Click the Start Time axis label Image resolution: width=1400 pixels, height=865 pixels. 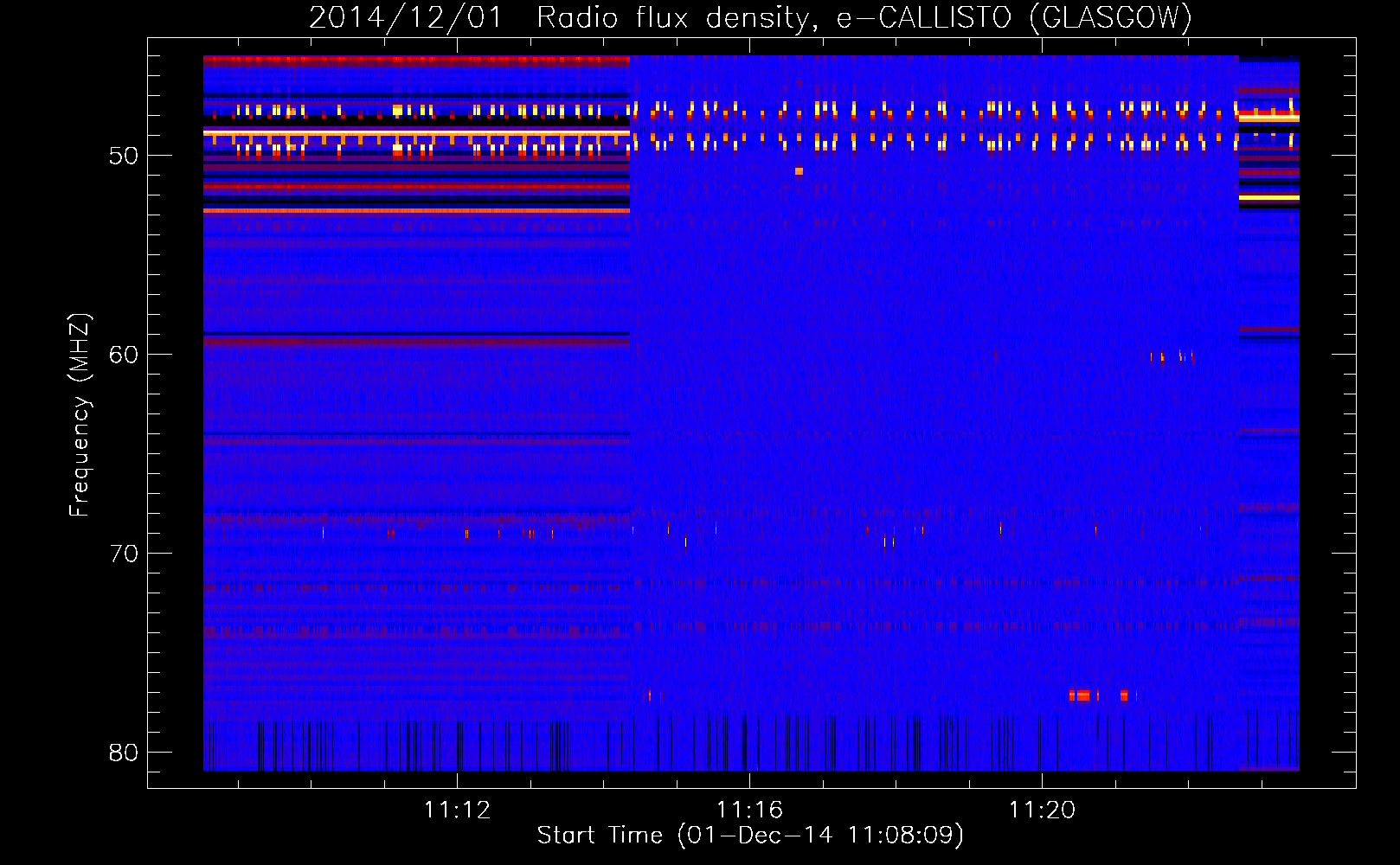tap(750, 836)
